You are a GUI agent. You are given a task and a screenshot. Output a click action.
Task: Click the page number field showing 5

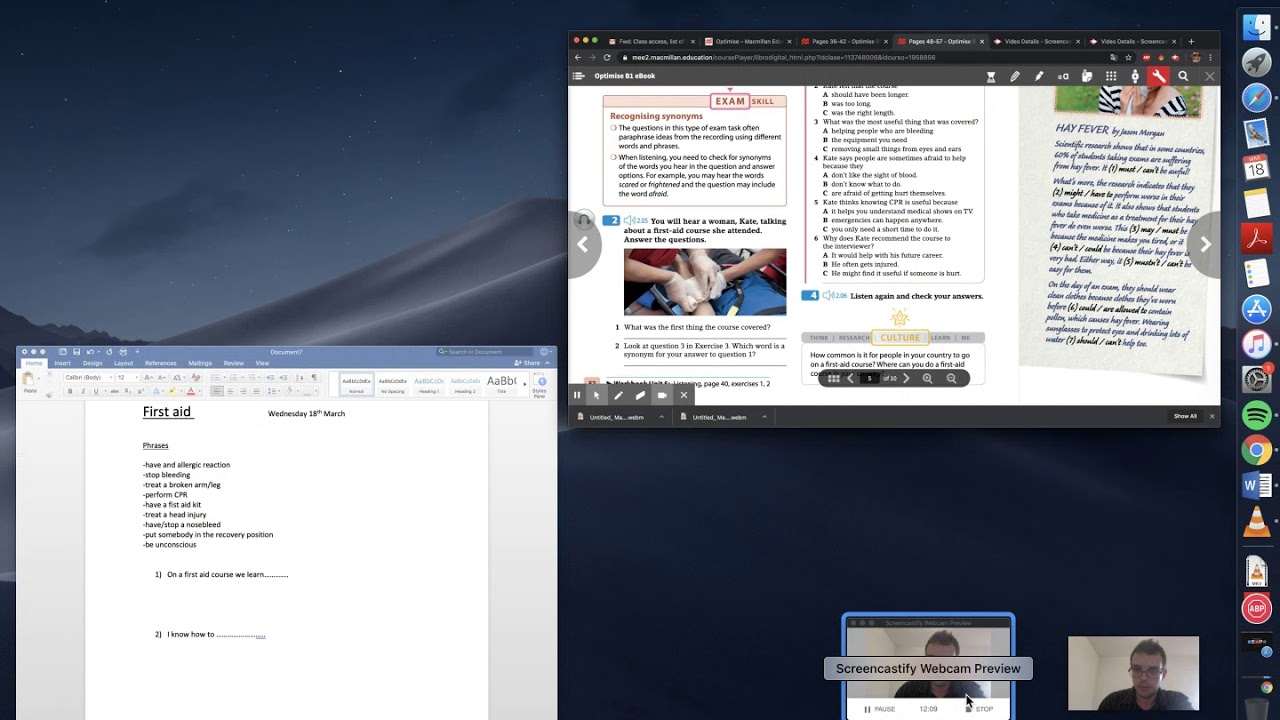870,378
